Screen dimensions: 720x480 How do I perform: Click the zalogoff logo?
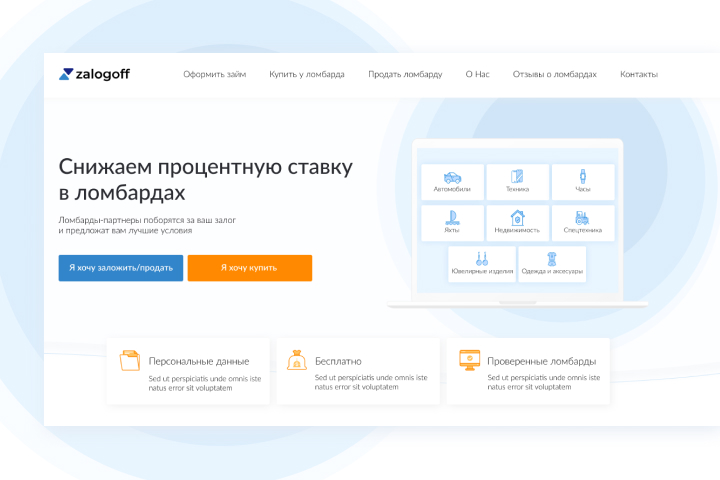click(94, 74)
